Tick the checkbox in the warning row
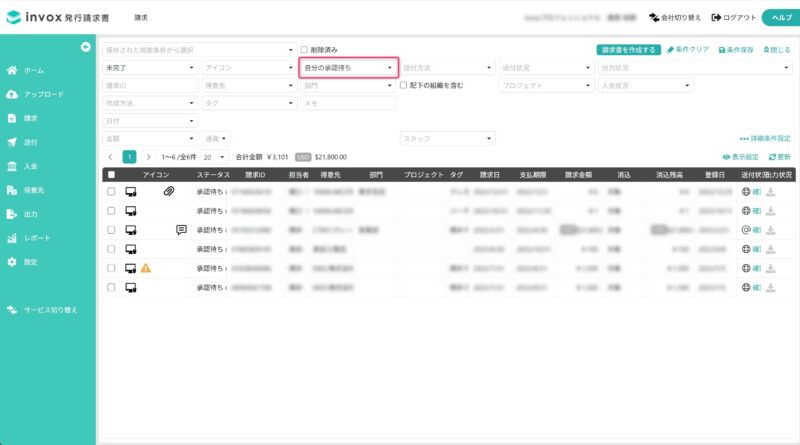 [111, 268]
